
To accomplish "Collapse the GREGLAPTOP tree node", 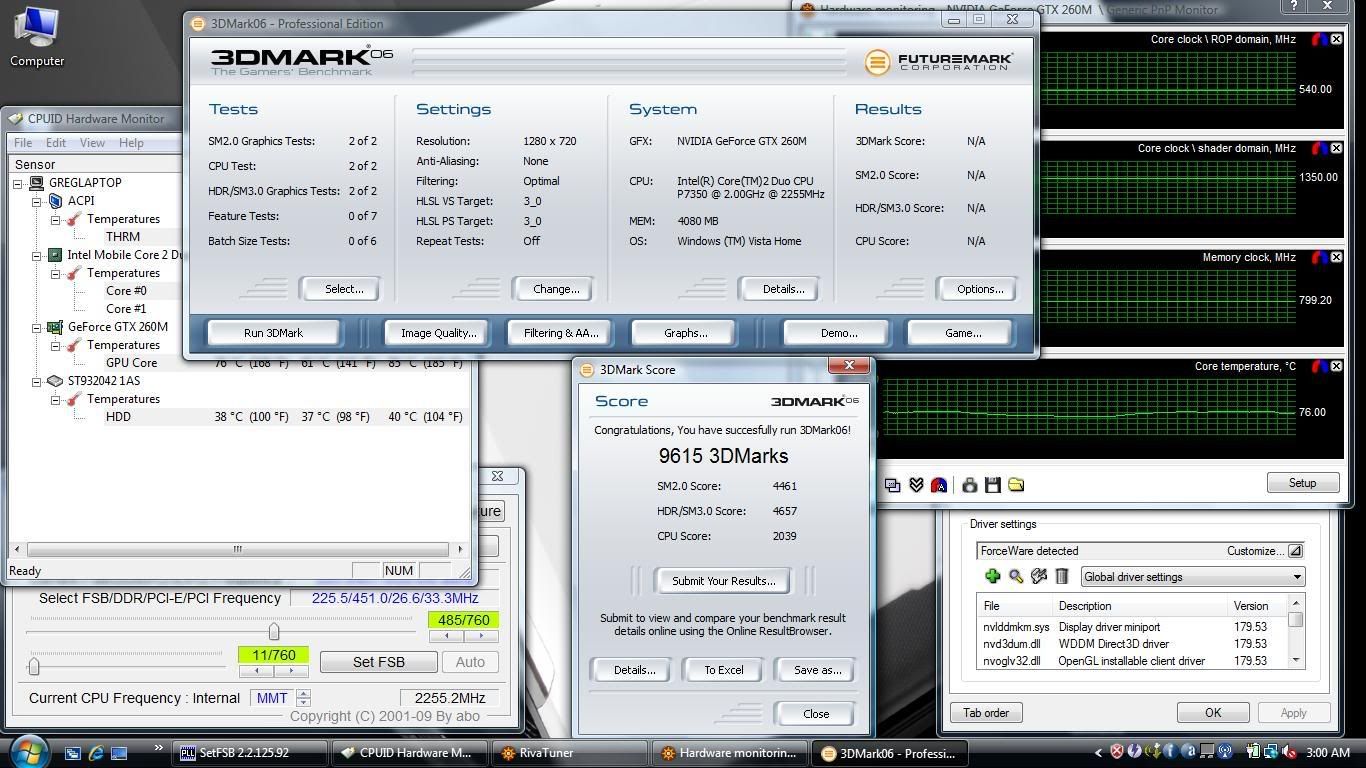I will [19, 183].
